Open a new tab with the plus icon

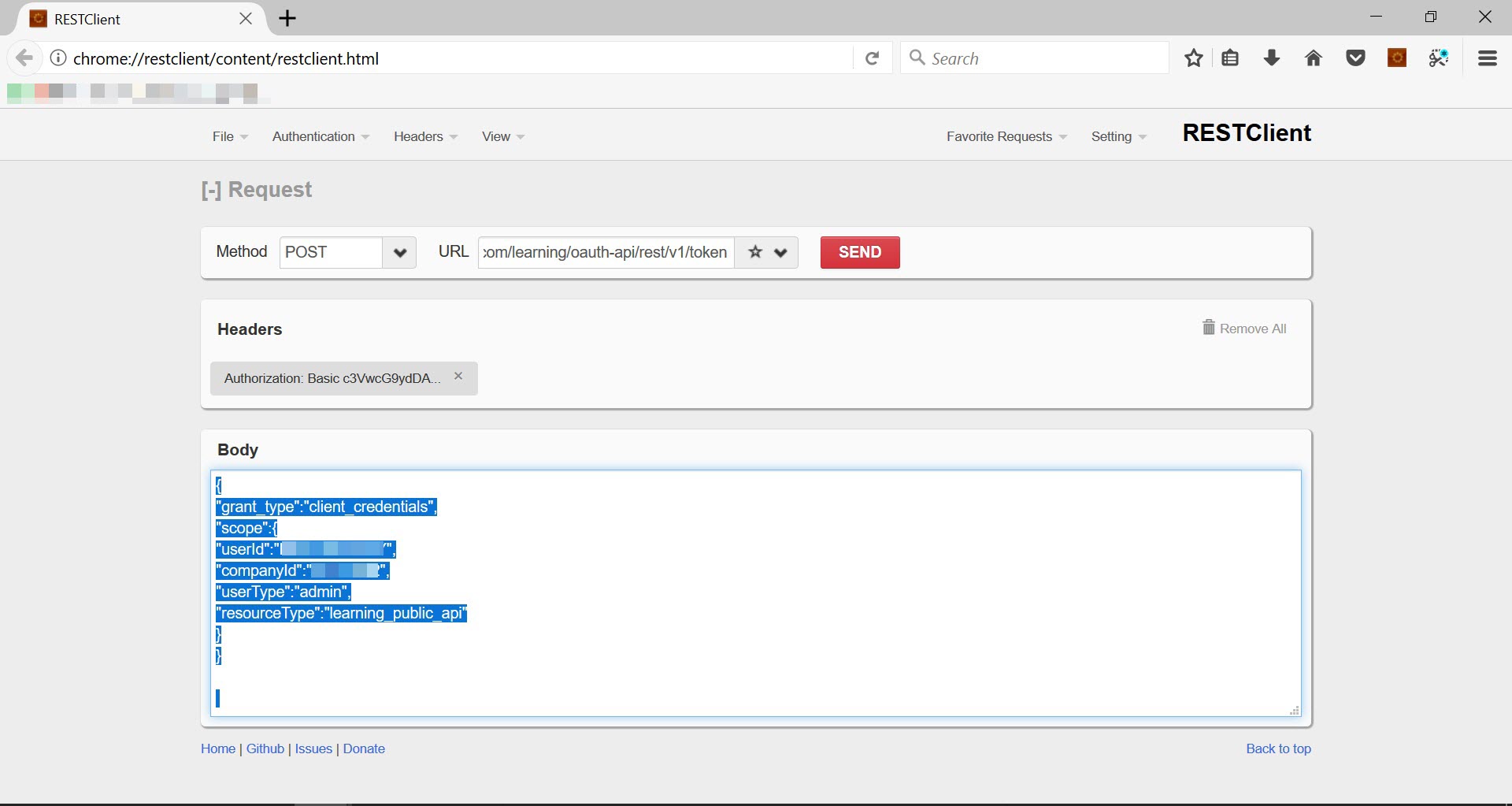click(x=287, y=18)
